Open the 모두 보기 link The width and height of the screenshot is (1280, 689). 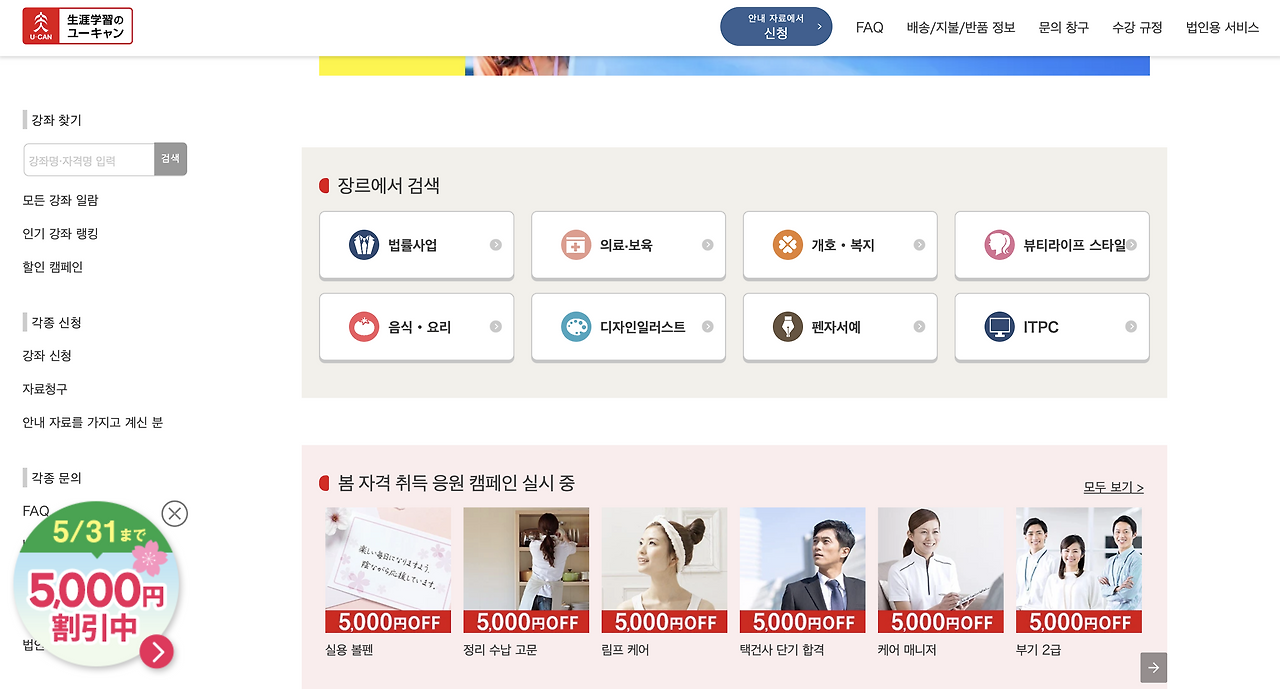coord(1114,487)
